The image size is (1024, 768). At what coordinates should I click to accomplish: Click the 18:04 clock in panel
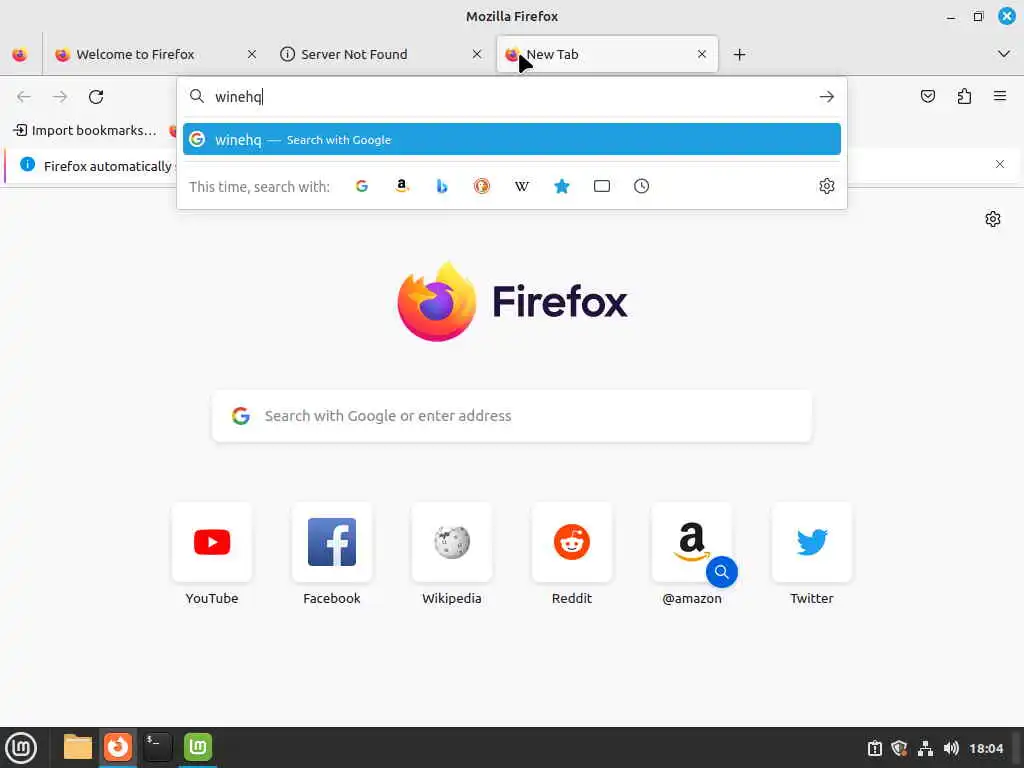tap(986, 748)
